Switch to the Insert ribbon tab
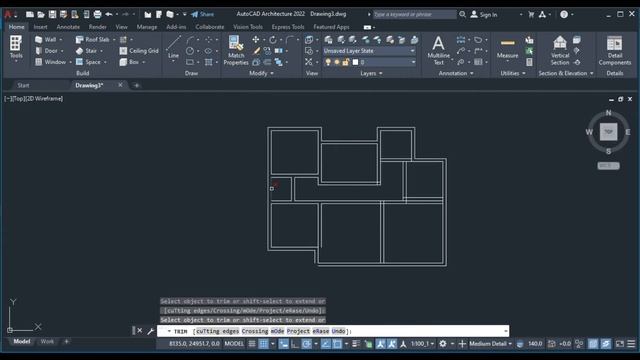The image size is (640, 360). point(40,27)
